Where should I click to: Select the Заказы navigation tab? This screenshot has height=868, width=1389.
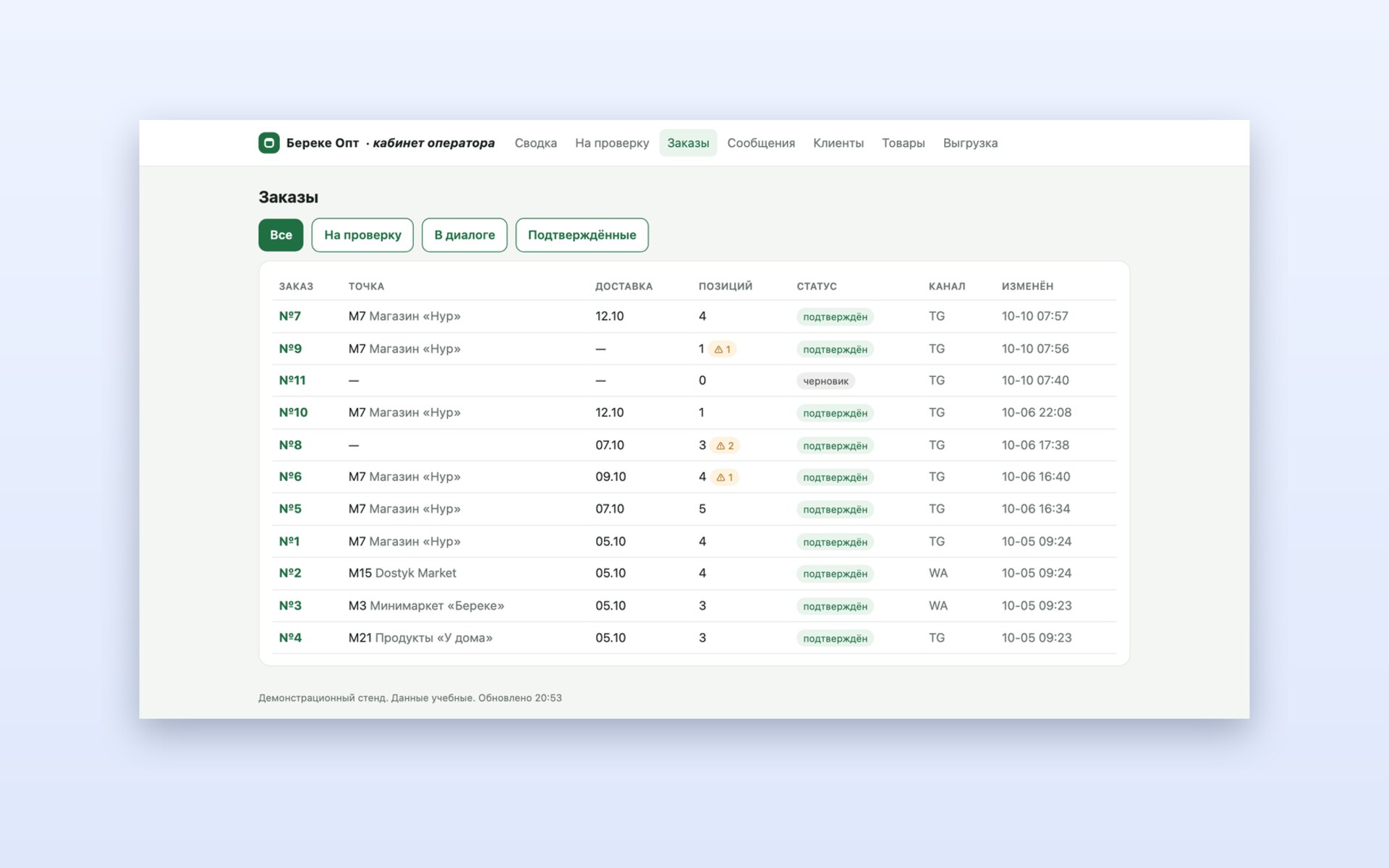(688, 143)
